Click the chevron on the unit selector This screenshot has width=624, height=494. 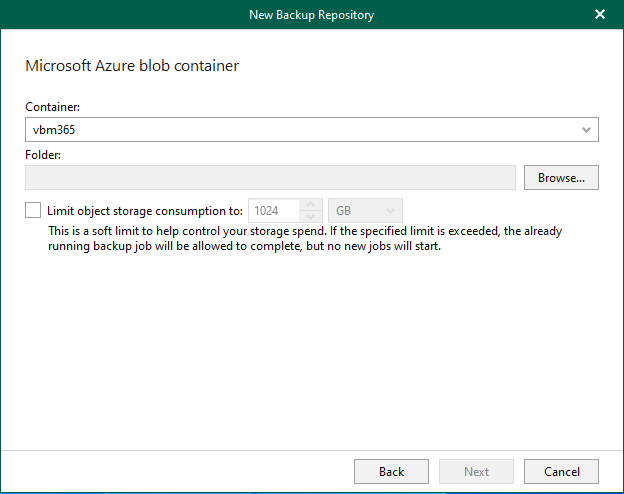coord(391,211)
